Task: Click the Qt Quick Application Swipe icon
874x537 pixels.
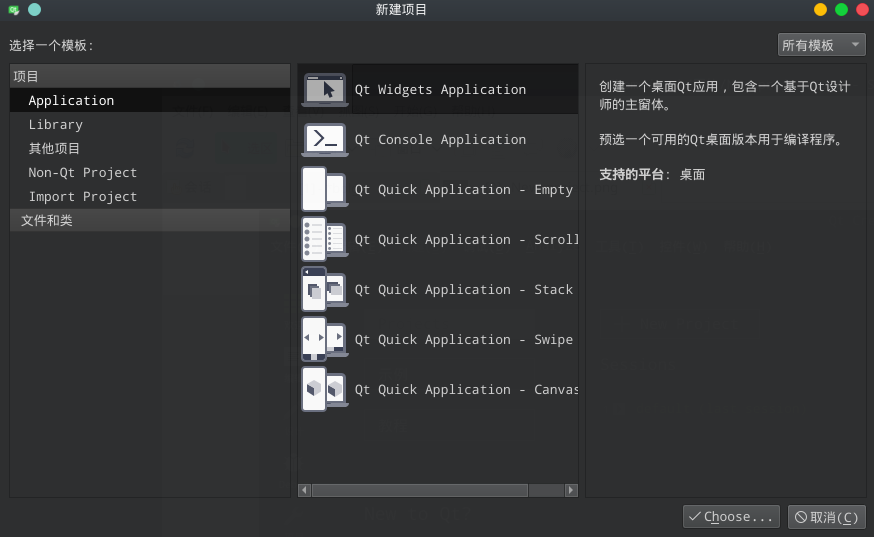Action: [324, 340]
